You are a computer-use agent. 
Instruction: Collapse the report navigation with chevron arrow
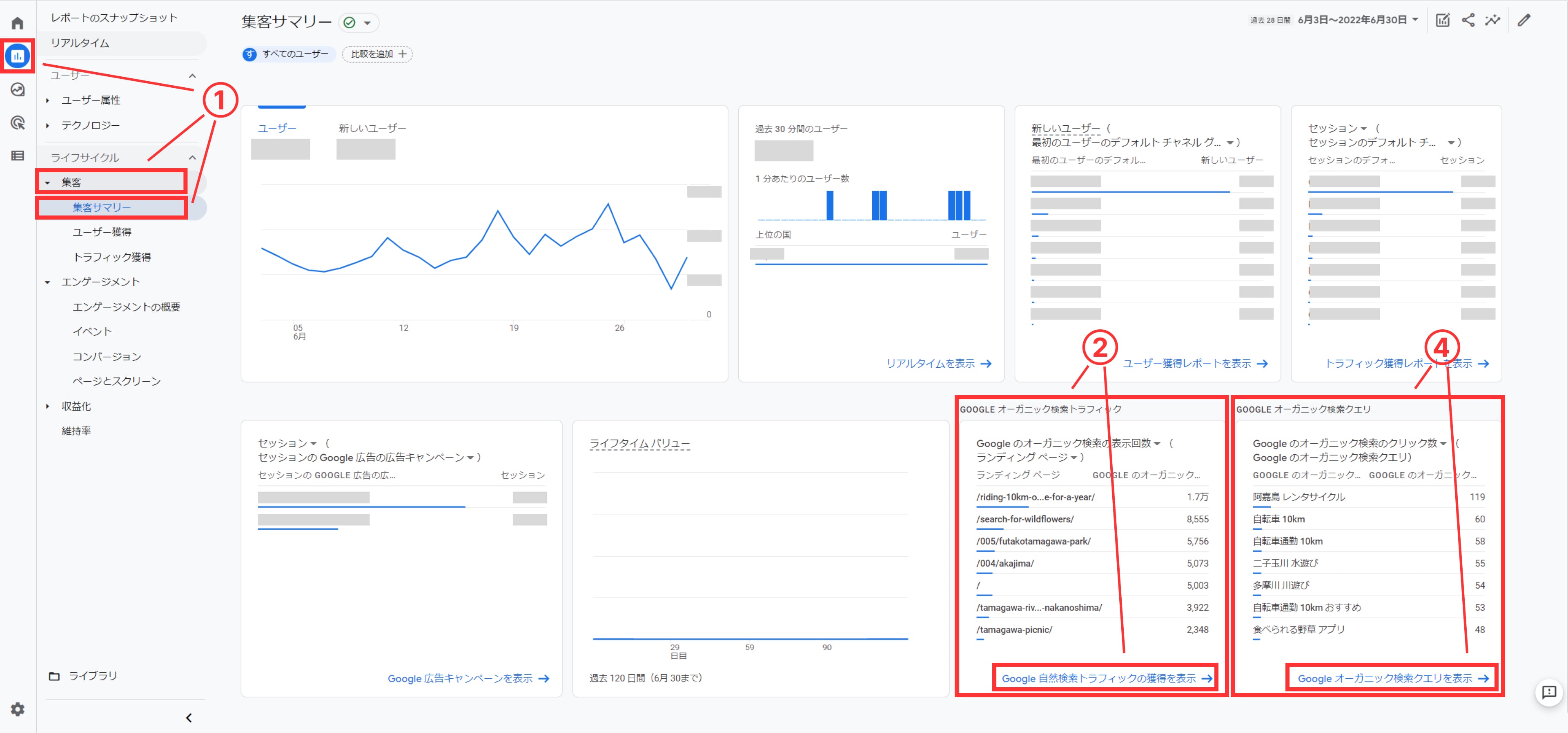tap(189, 718)
